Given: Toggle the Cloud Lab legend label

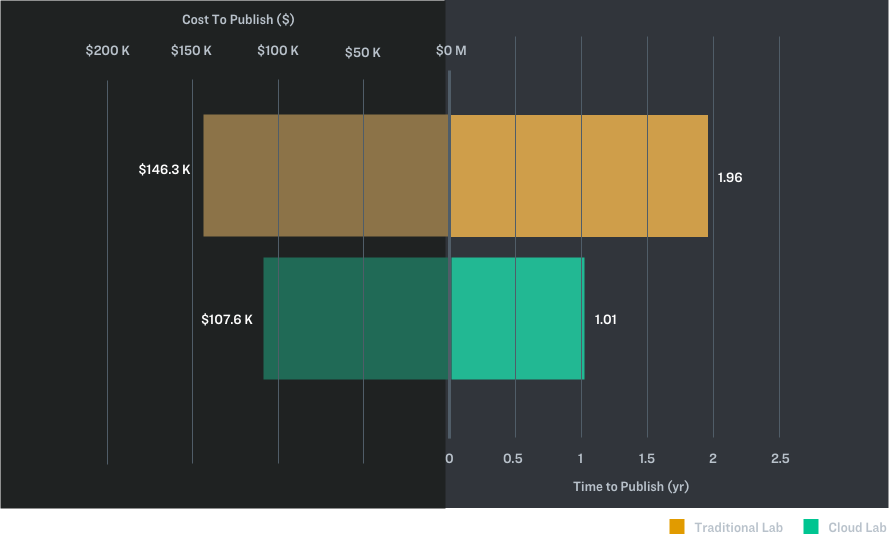Looking at the screenshot, I should [858, 527].
